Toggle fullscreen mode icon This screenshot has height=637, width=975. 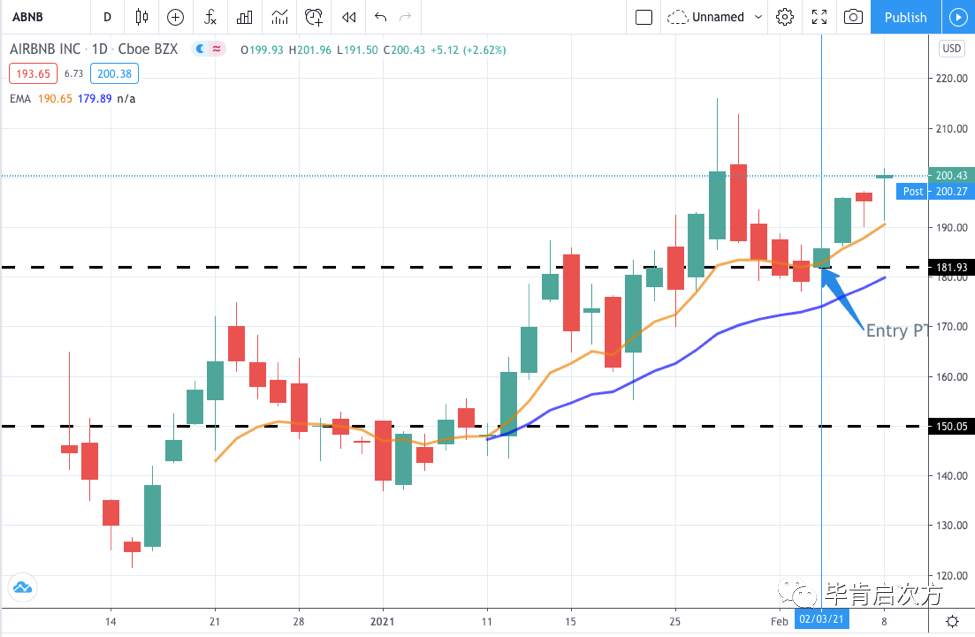pyautogui.click(x=820, y=17)
